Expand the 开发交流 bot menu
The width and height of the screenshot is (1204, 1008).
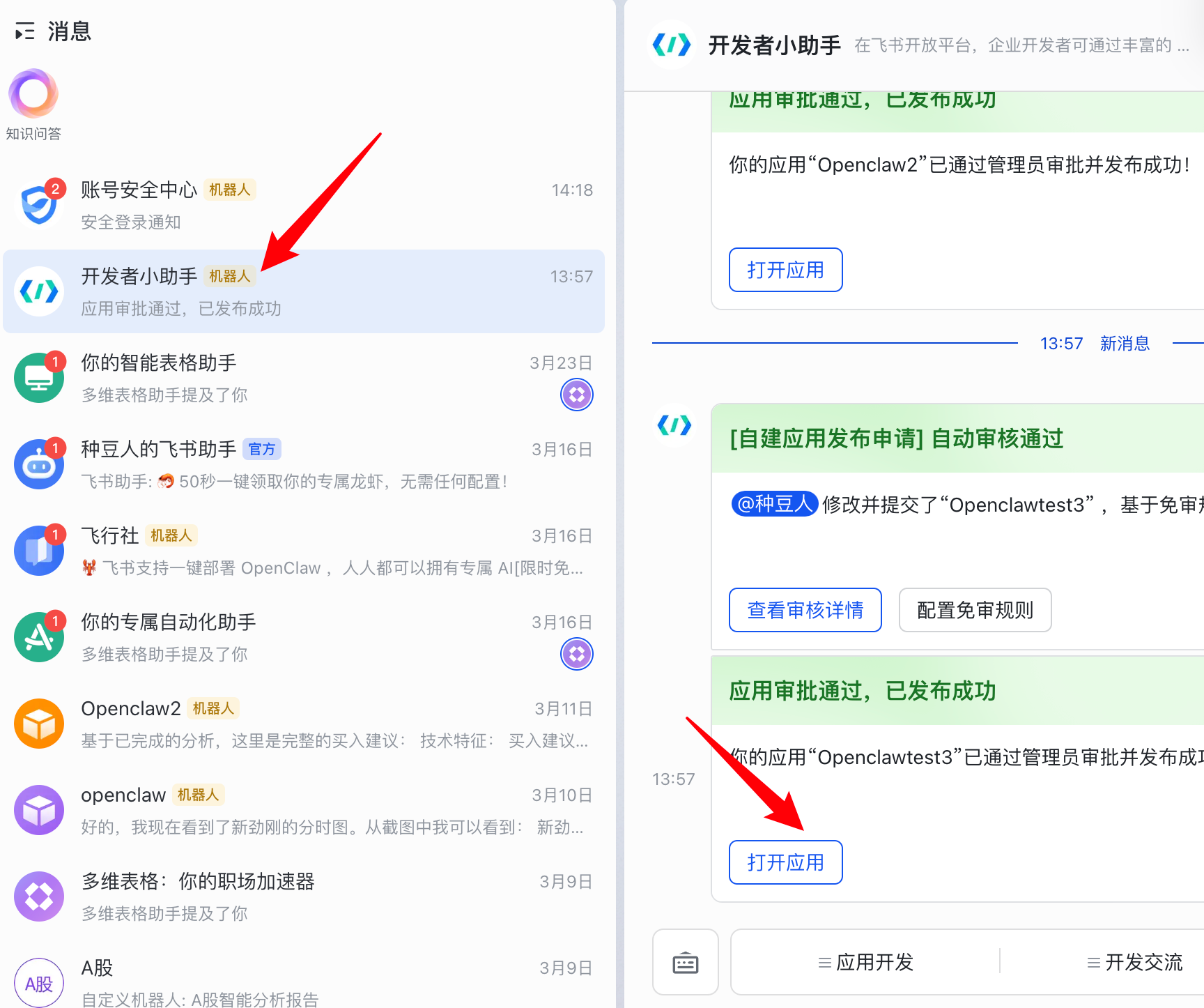tap(1134, 963)
